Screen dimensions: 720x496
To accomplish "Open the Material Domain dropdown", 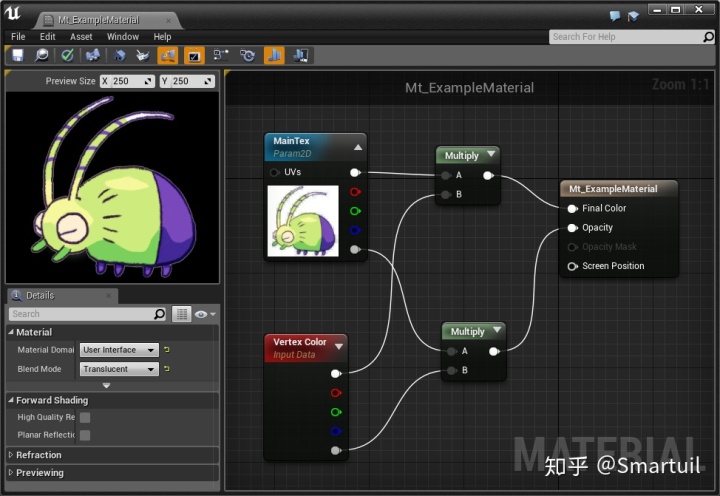I will 119,350.
